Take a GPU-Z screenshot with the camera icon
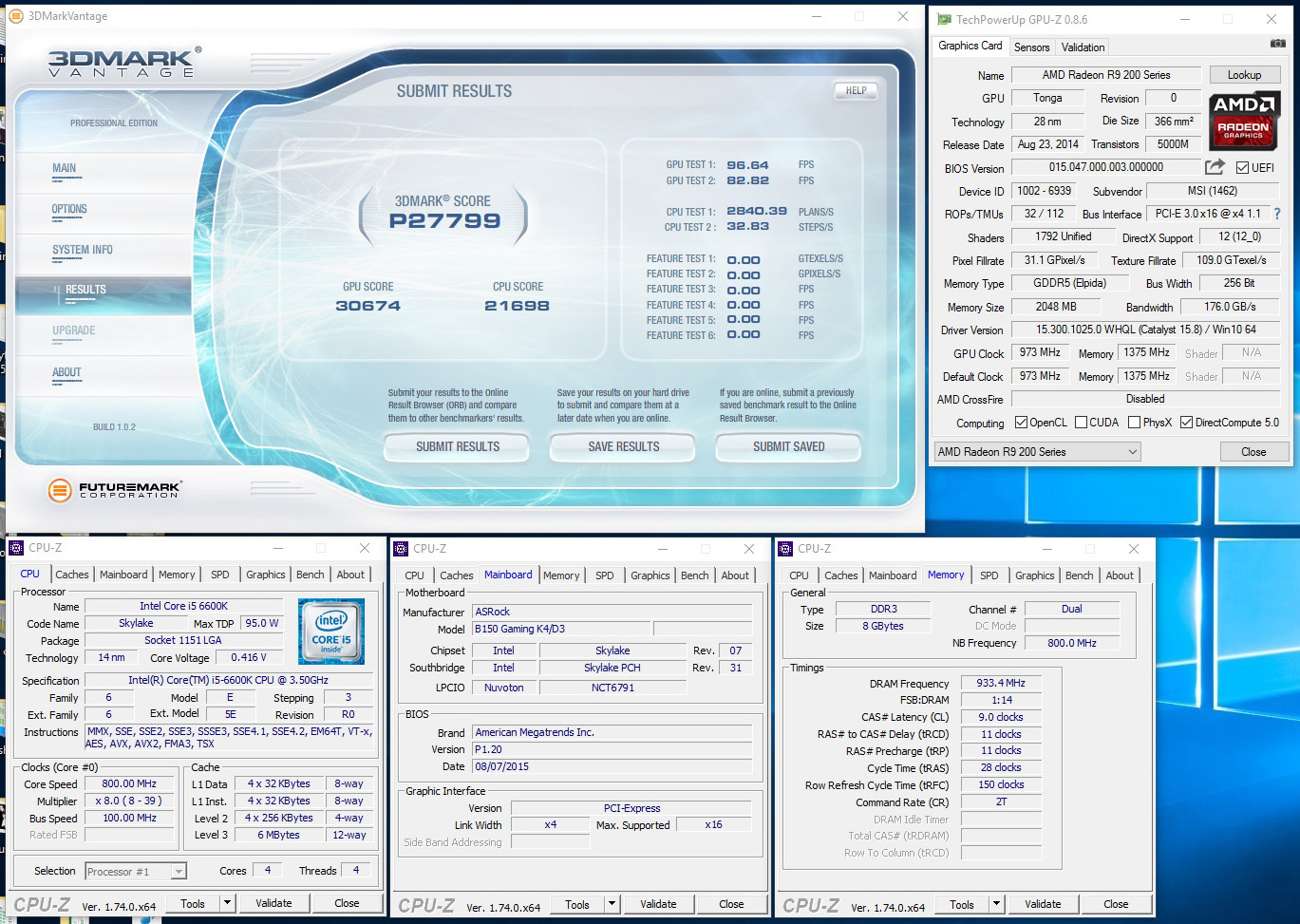Viewport: 1300px width, 924px height. pyautogui.click(x=1277, y=44)
